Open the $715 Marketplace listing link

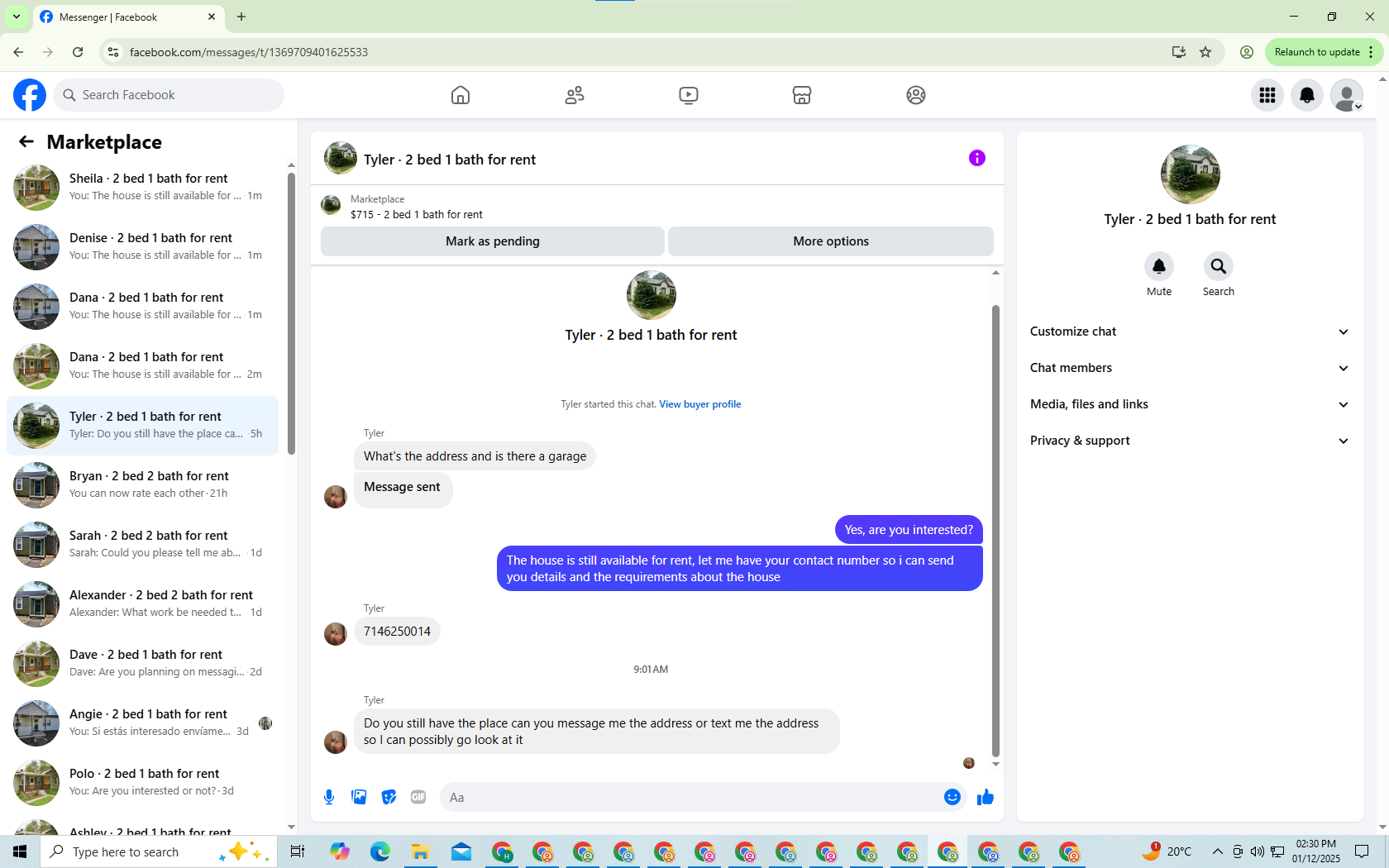click(416, 214)
